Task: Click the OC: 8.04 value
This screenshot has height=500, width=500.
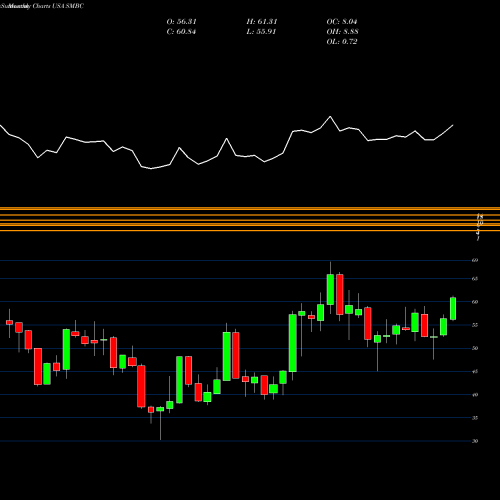Action: (x=342, y=22)
